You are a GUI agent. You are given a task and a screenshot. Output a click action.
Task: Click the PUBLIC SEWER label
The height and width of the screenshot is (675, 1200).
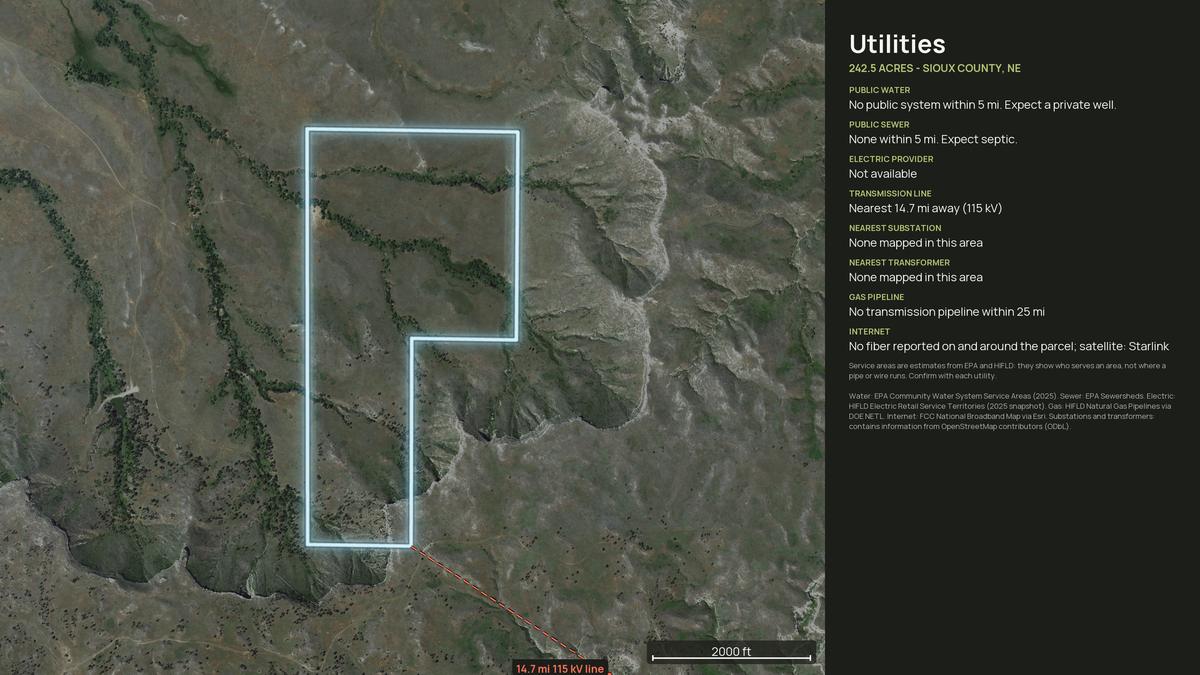pyautogui.click(x=879, y=124)
